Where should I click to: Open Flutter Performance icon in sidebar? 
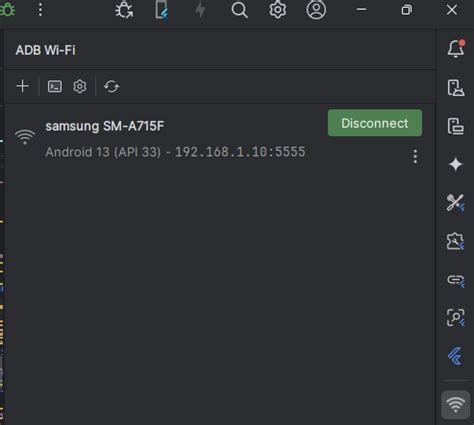[x=455, y=241]
